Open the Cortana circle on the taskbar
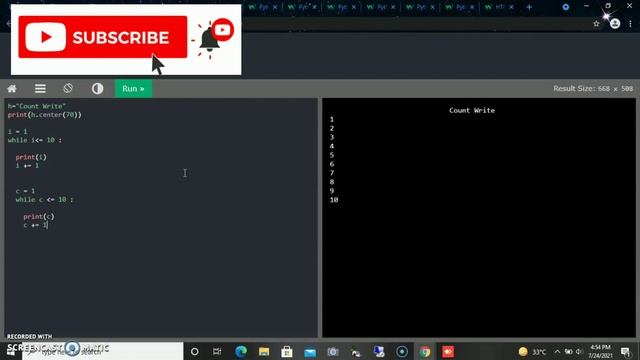This screenshot has width=640, height=360. (195, 351)
